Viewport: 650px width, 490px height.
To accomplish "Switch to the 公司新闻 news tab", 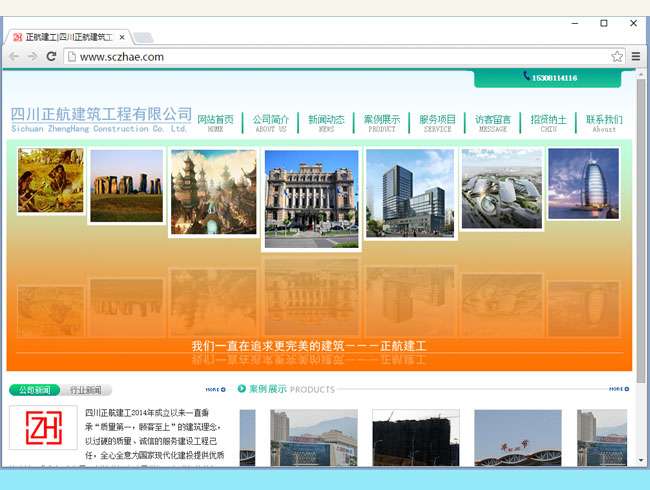I will coord(34,390).
